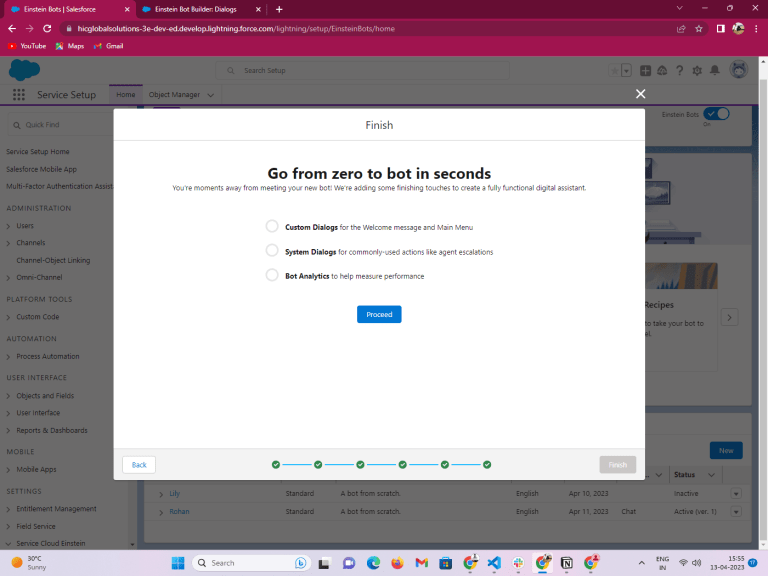This screenshot has width=768, height=576.
Task: Open a new browser tab with plus
Action: 279,9
